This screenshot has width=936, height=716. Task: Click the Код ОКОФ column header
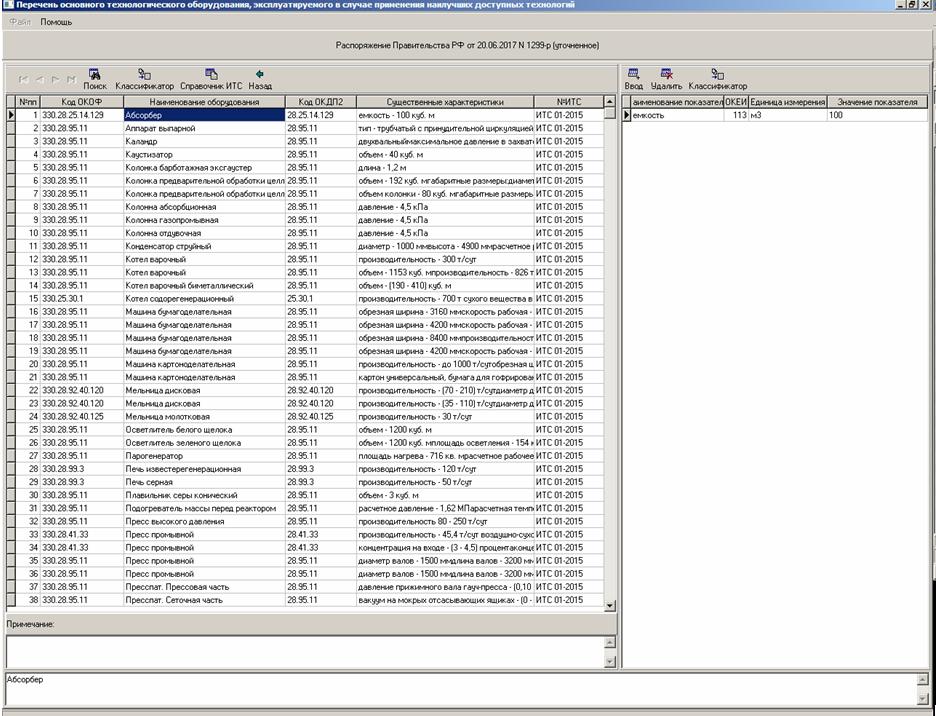click(x=81, y=102)
